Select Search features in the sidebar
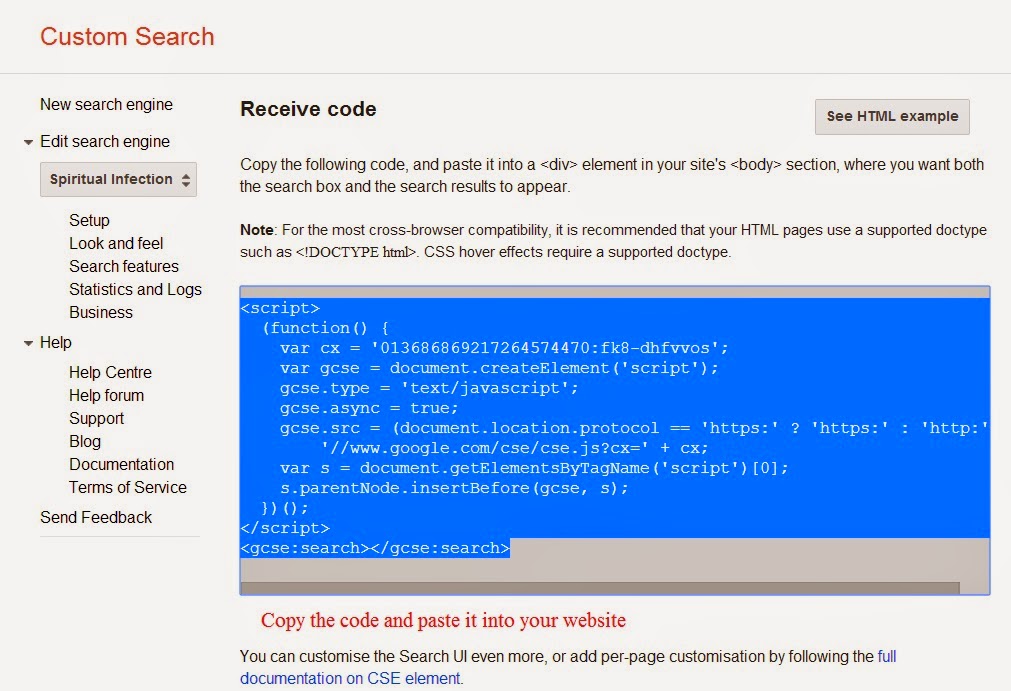The height and width of the screenshot is (691, 1011). [124, 266]
